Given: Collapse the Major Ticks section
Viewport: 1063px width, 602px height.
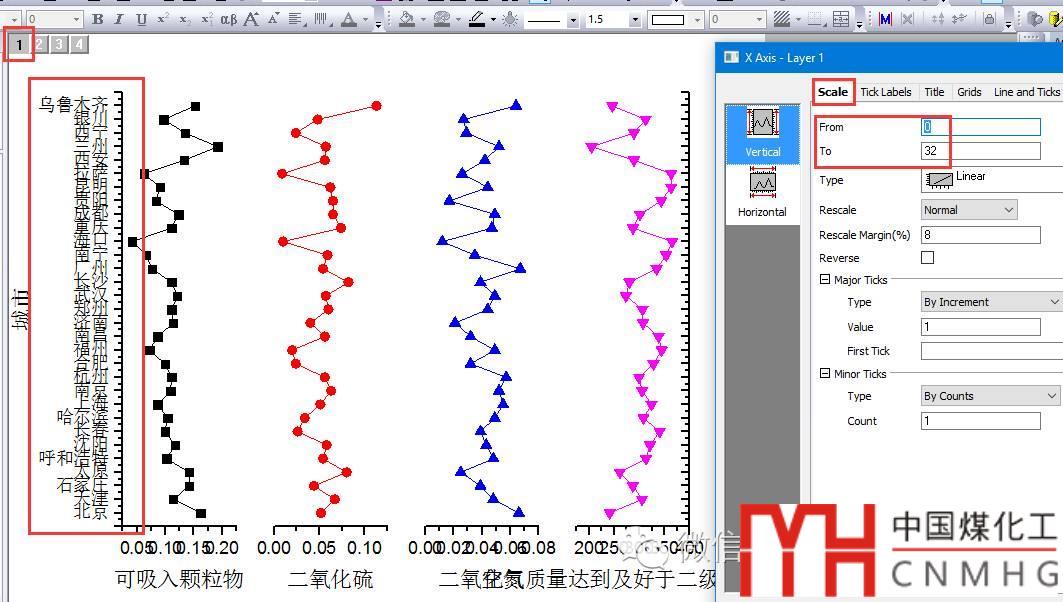Looking at the screenshot, I should 825,279.
